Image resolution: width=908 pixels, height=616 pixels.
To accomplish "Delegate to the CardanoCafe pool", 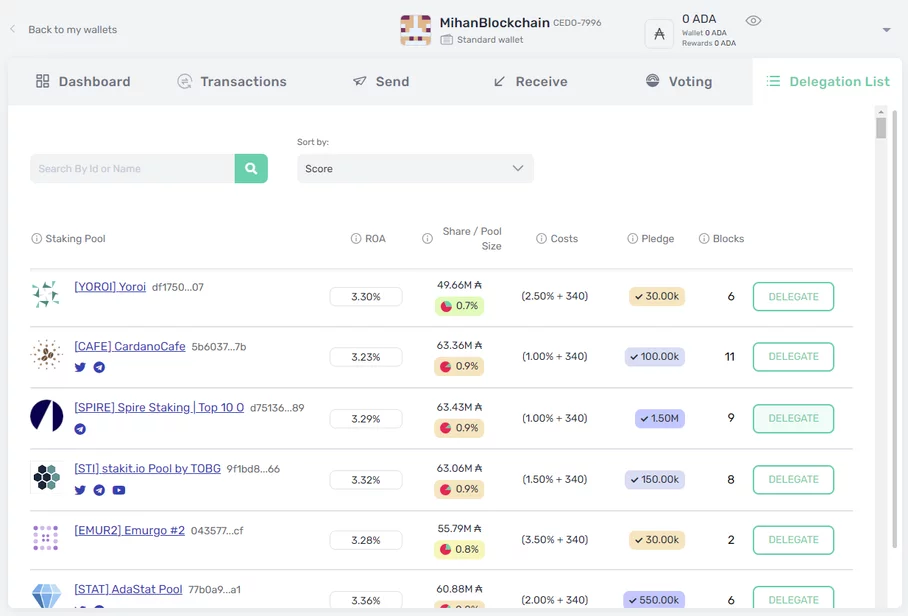I will 793,357.
